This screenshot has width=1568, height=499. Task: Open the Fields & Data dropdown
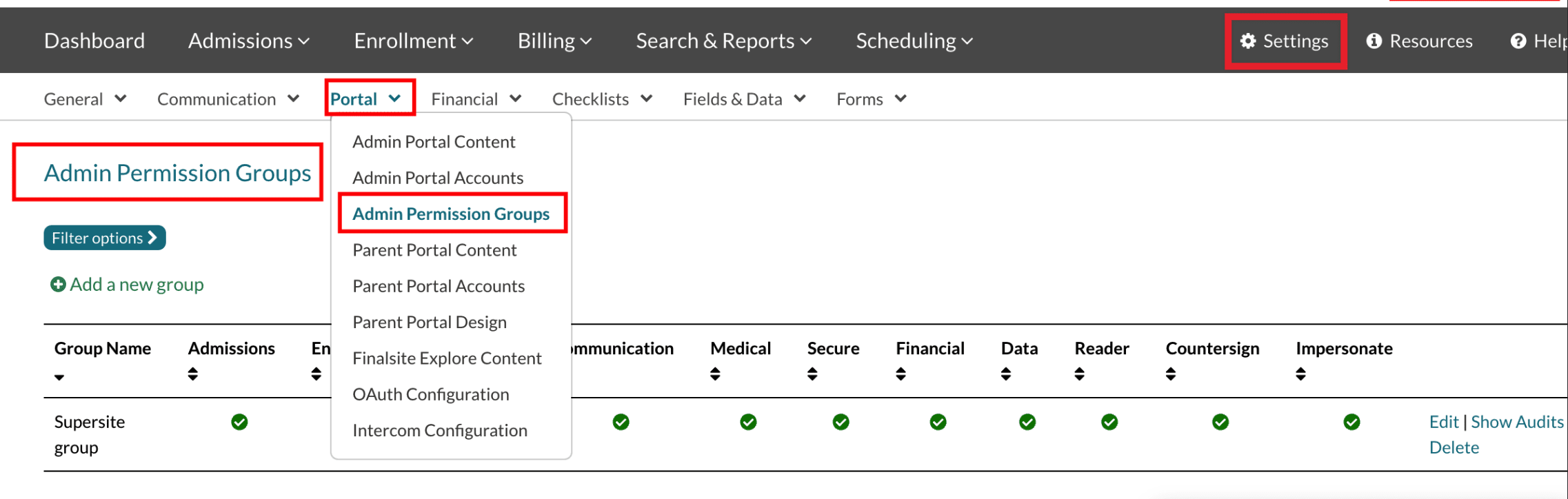pos(744,99)
